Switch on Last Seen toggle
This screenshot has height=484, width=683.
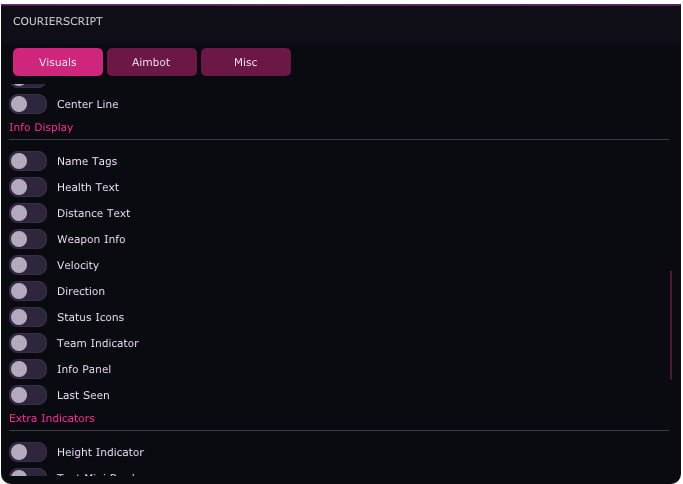click(28, 395)
